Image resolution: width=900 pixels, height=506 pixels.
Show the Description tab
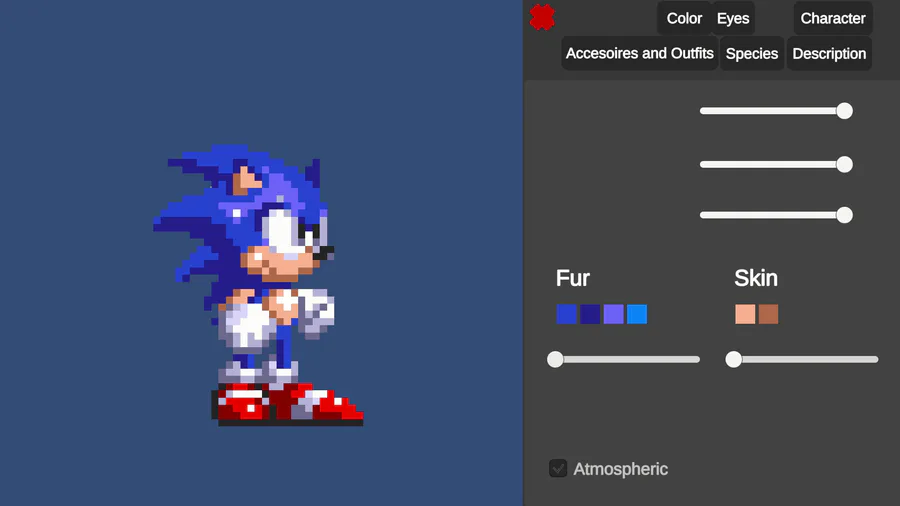(x=829, y=53)
